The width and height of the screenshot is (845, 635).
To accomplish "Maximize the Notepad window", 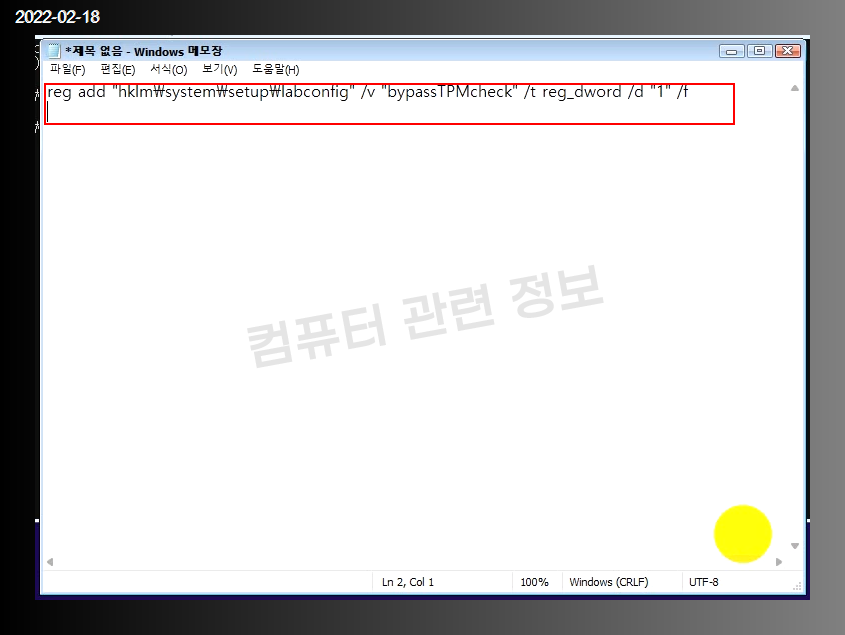I will [759, 51].
